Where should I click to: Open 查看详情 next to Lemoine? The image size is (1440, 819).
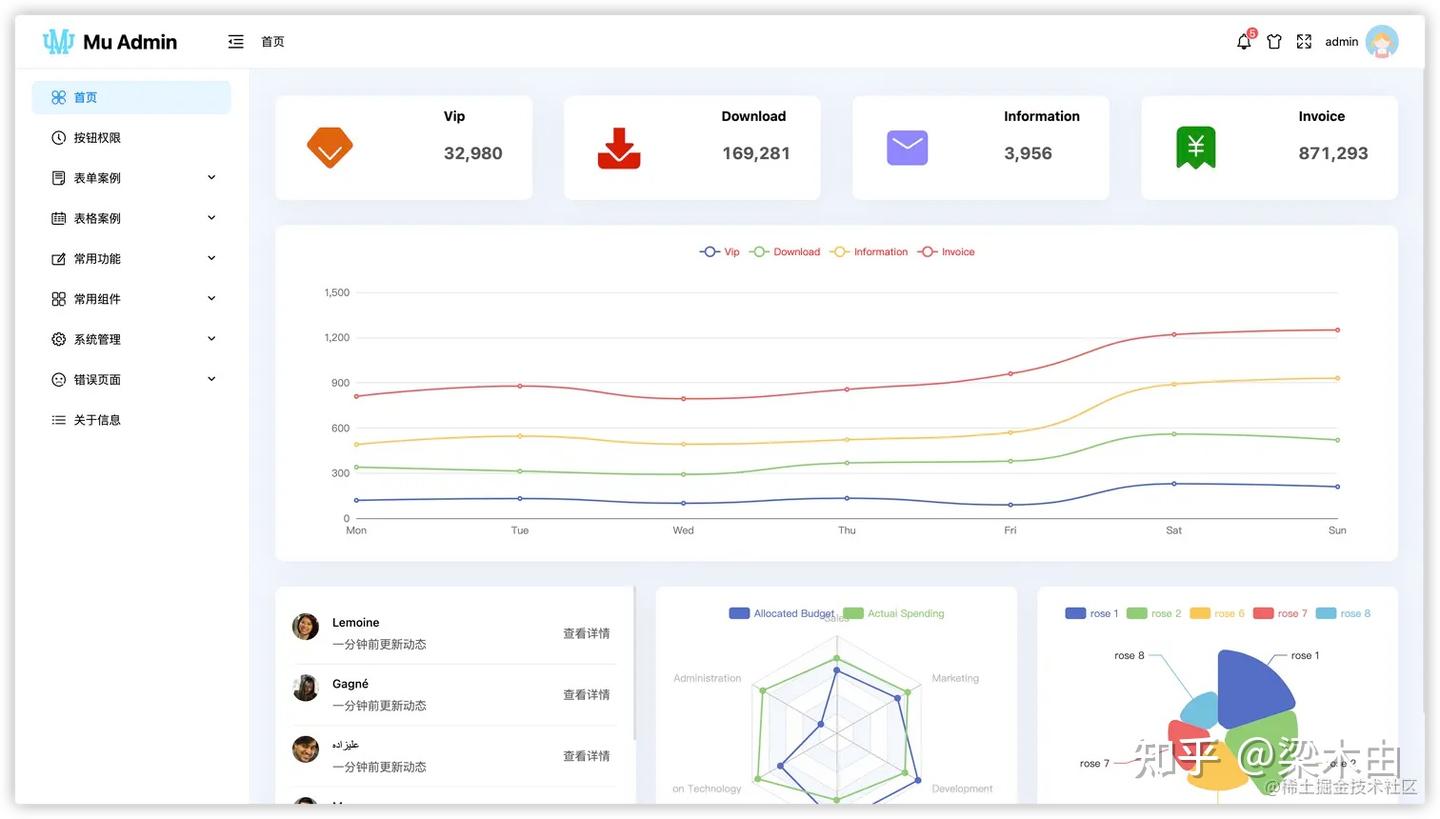[586, 632]
